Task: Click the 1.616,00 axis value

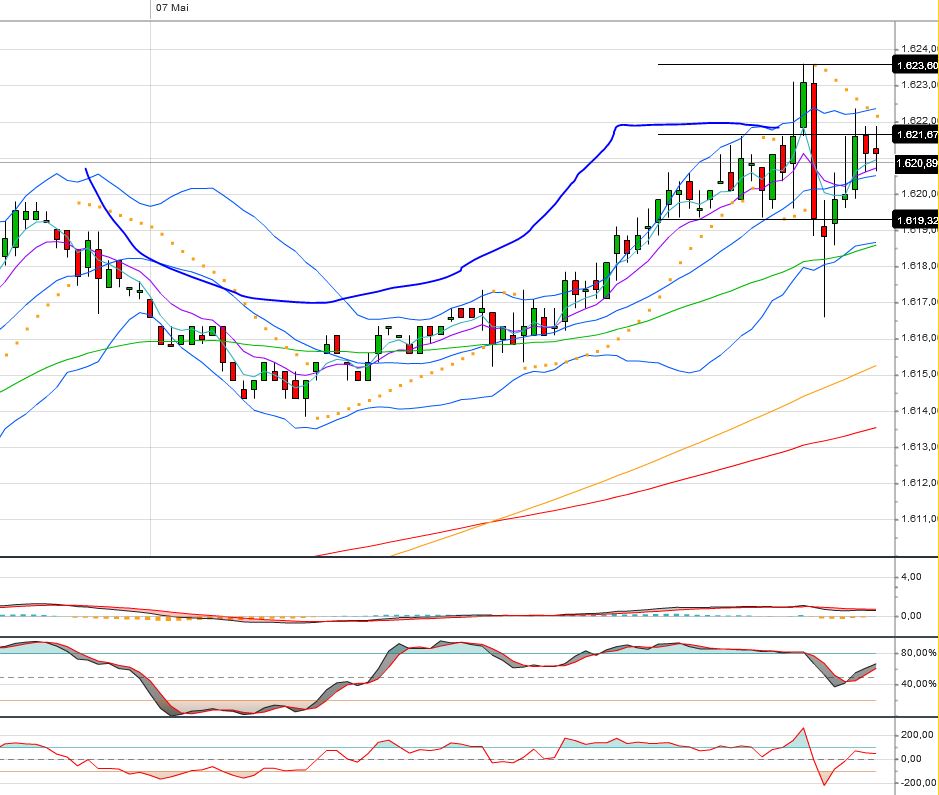Action: [x=920, y=338]
